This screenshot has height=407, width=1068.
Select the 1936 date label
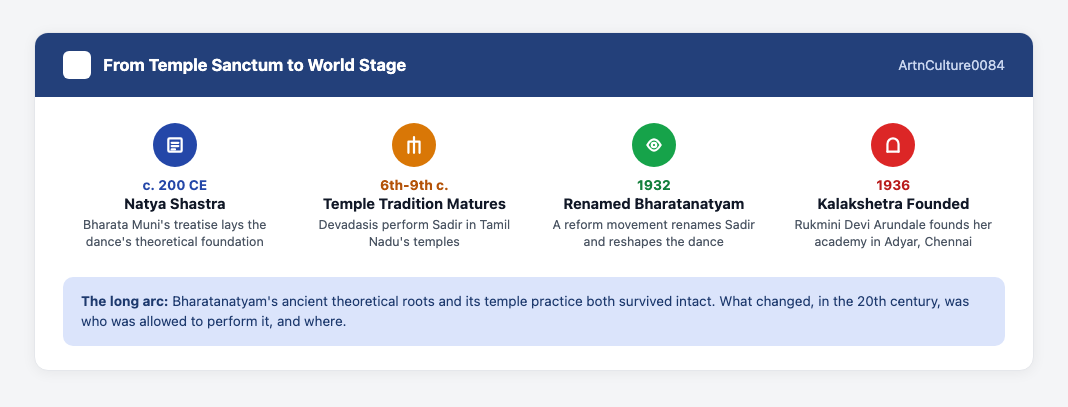(893, 185)
